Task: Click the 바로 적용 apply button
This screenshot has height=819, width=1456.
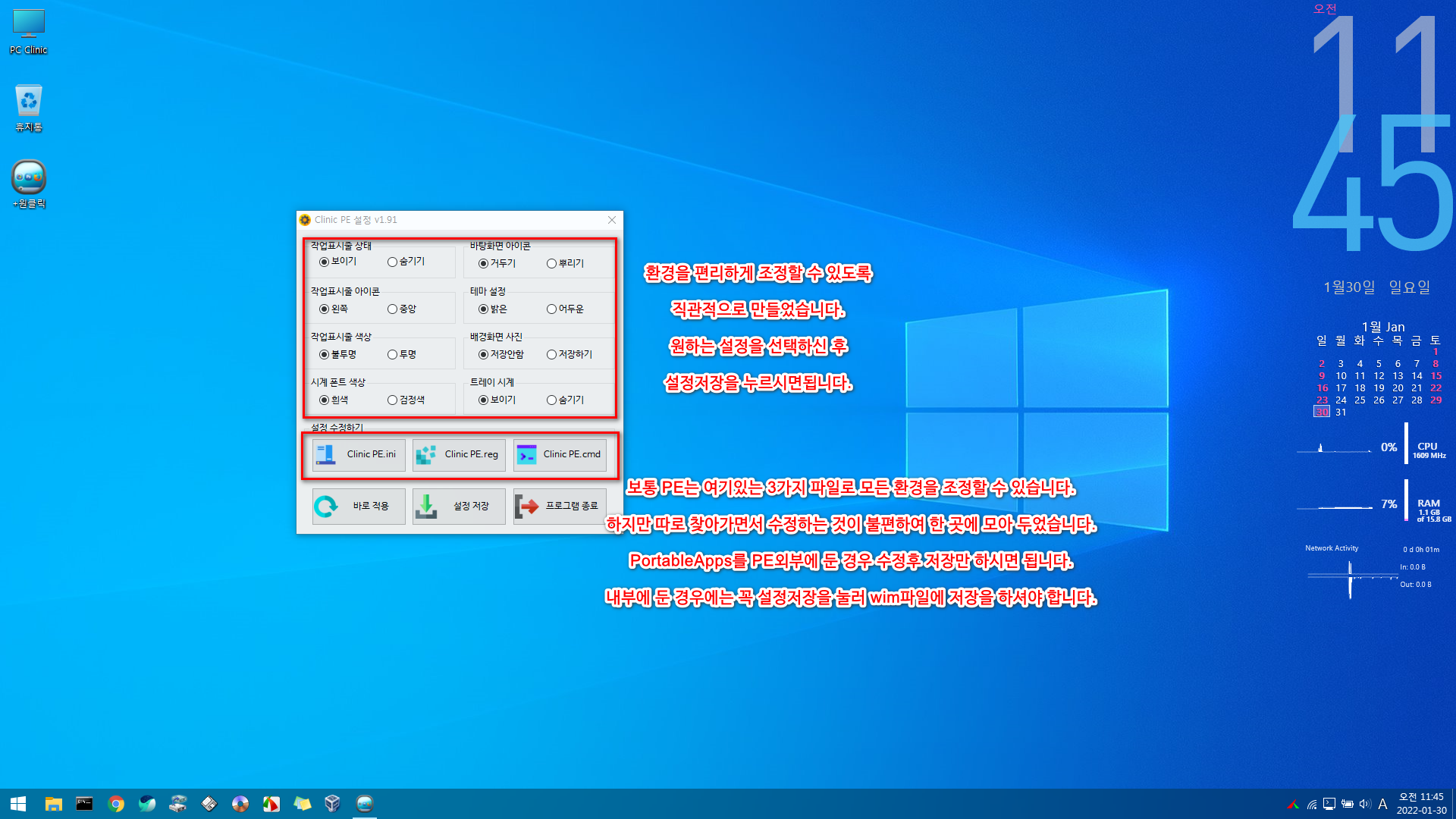Action: [x=359, y=507]
